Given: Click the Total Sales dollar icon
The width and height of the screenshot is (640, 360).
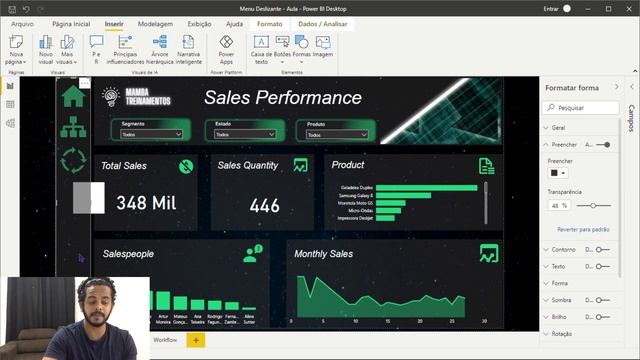Looking at the screenshot, I should click(186, 166).
